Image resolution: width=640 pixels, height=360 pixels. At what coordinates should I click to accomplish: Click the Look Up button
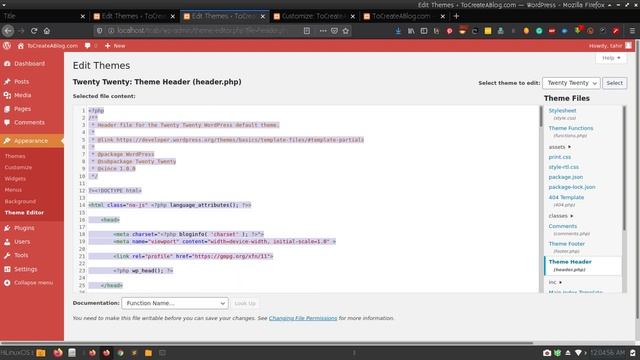(245, 303)
